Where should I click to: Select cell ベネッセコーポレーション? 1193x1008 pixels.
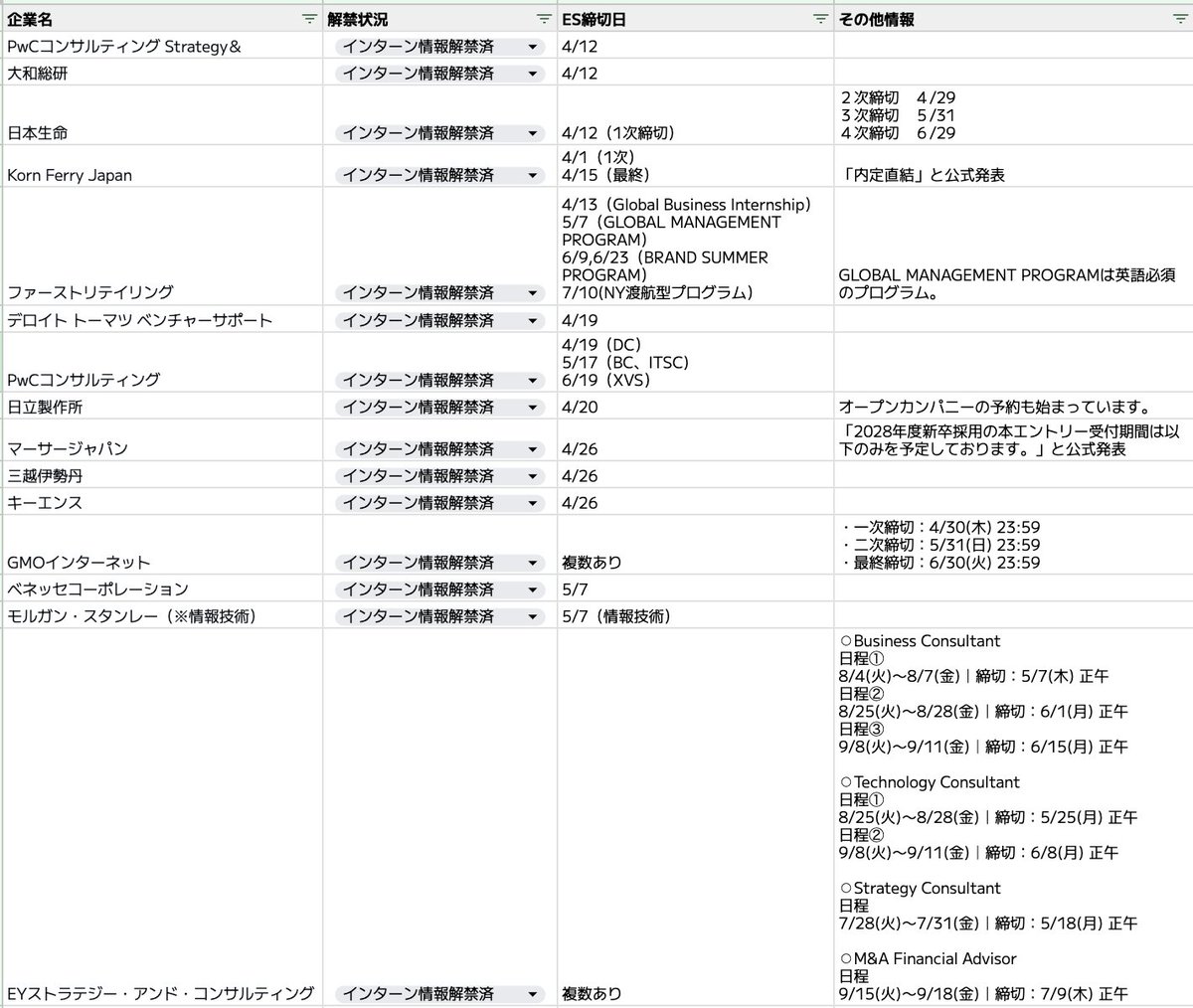click(161, 588)
